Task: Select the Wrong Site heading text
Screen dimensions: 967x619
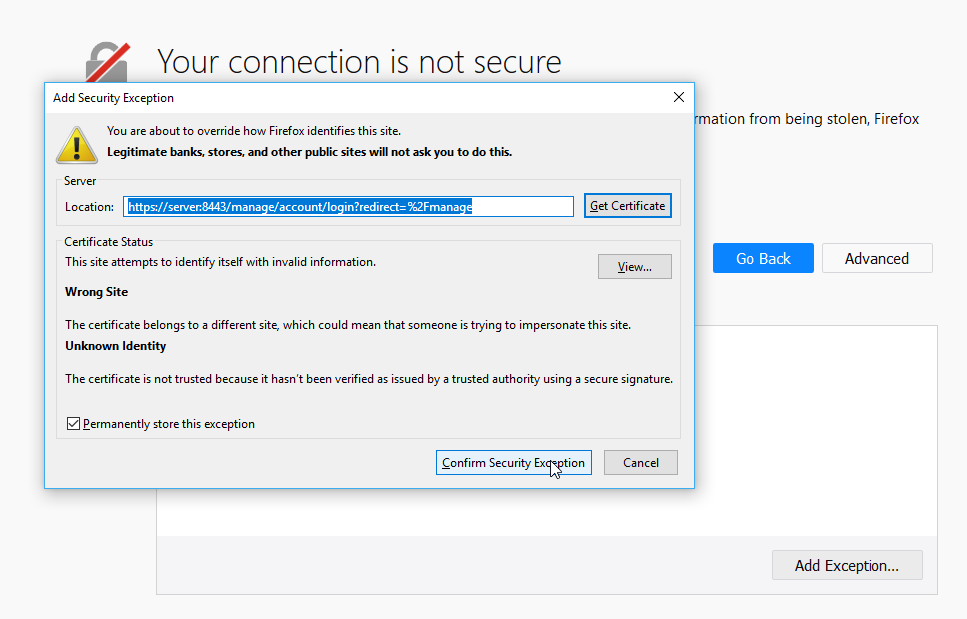Action: click(x=97, y=292)
